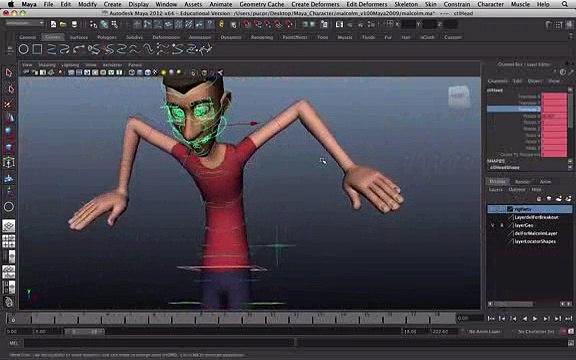
Task: Open the Create menu
Action: tap(112, 4)
